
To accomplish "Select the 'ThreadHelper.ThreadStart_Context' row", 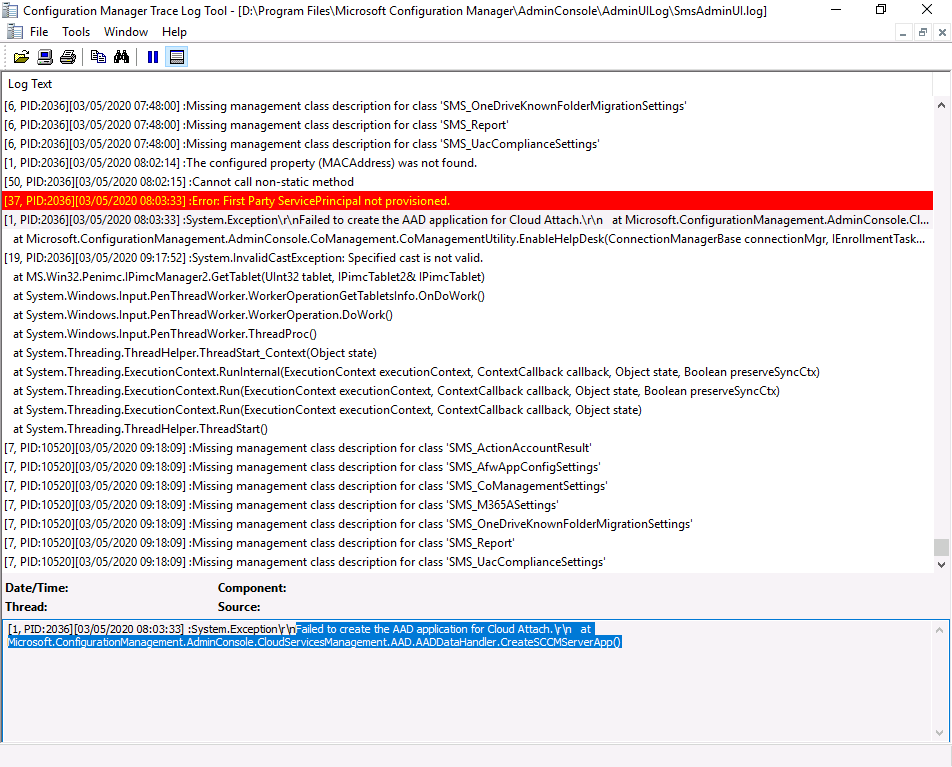I will click(x=468, y=353).
